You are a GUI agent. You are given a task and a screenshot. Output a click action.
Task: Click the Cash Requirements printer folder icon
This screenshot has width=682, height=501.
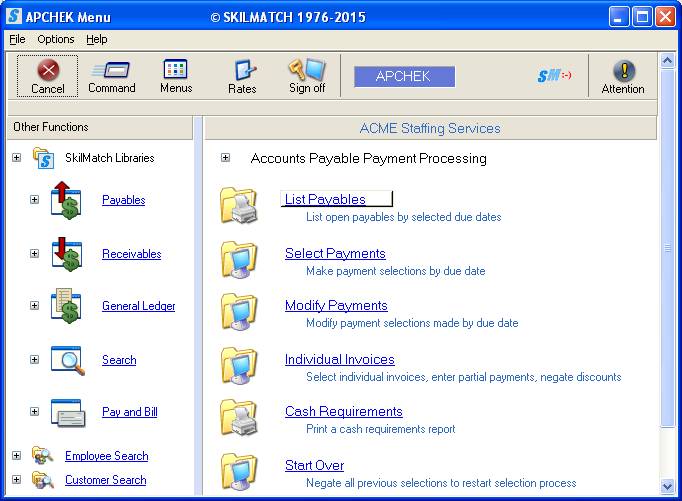(239, 418)
